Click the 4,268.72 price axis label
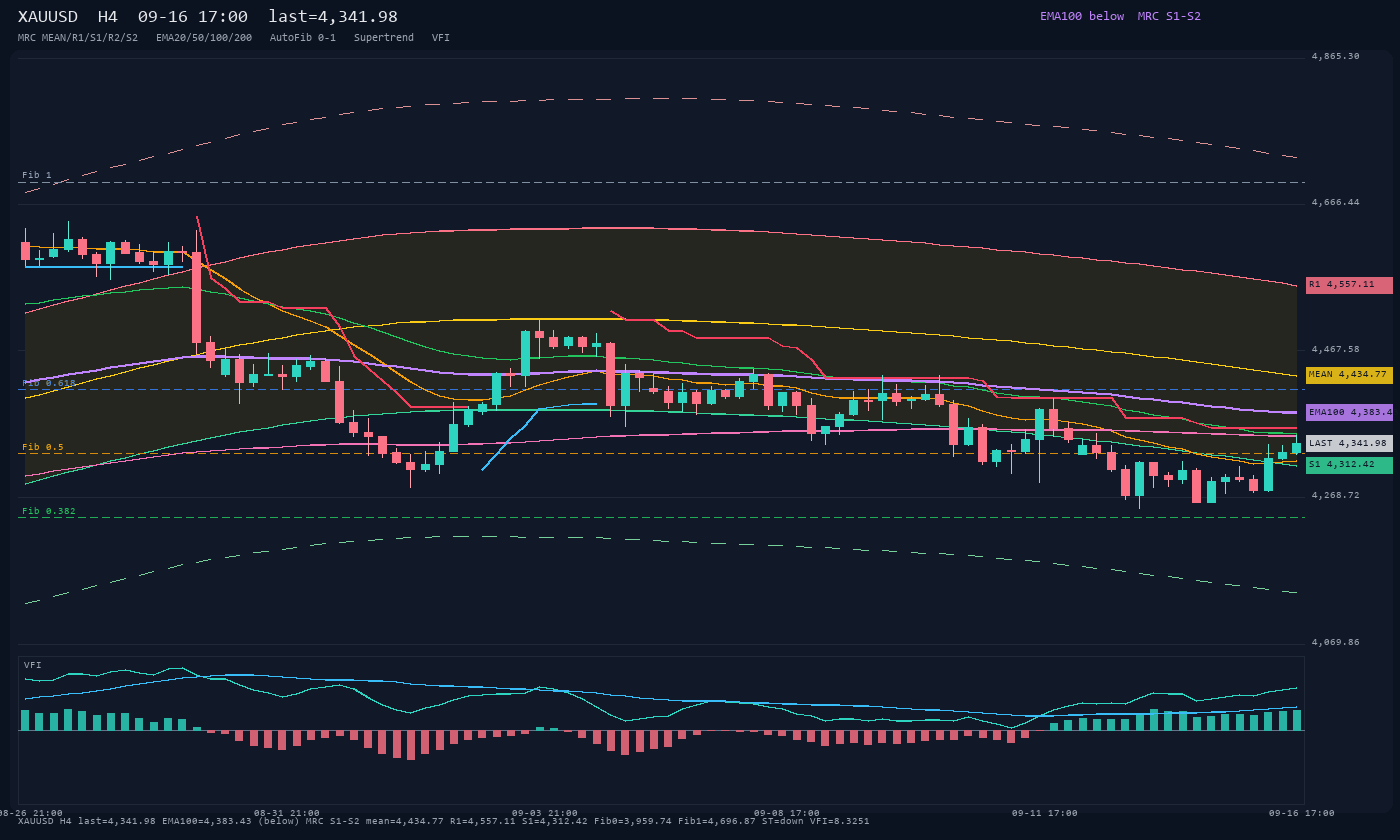 click(x=1335, y=496)
